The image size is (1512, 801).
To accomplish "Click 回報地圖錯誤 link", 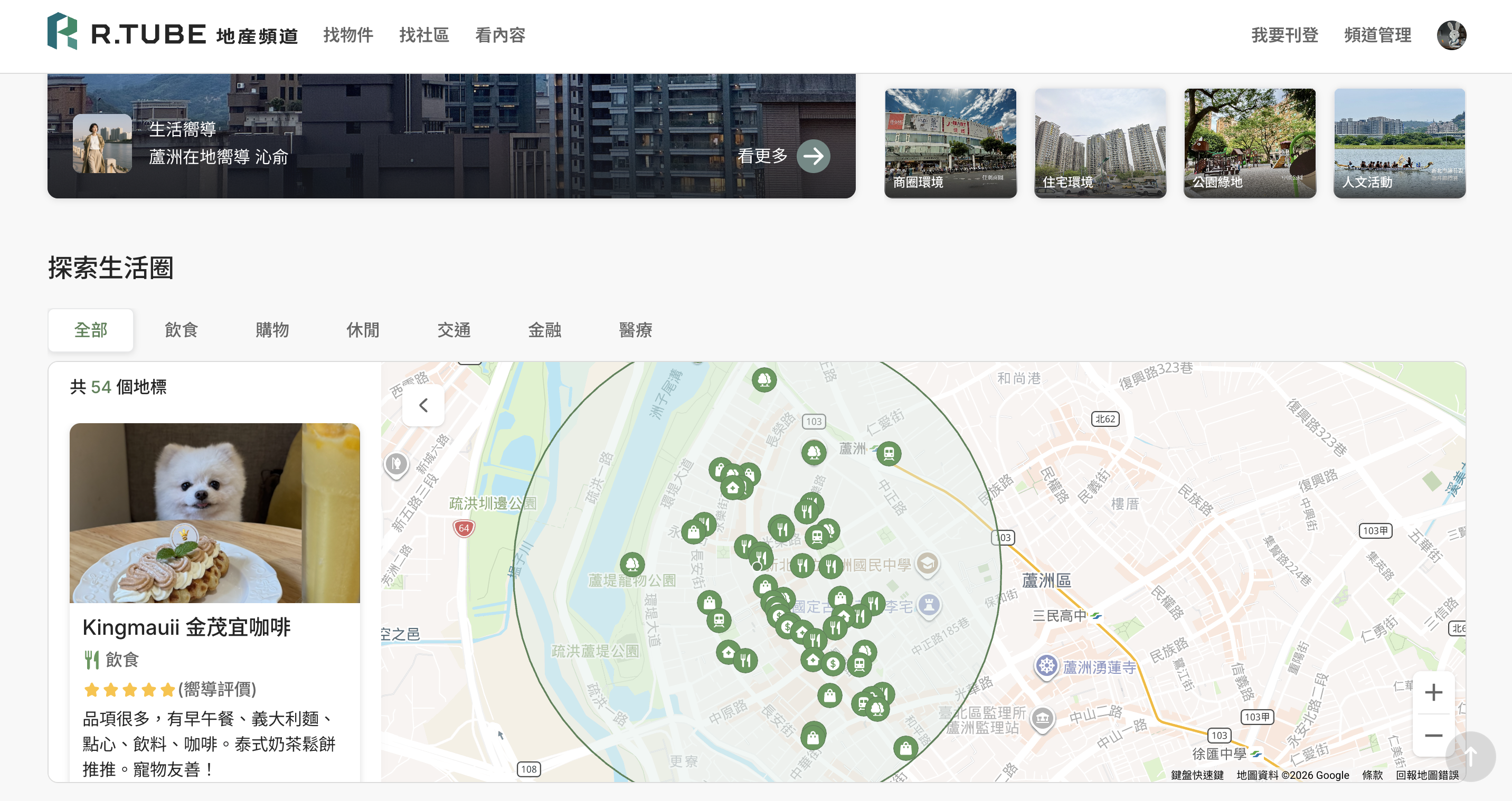I will point(1427,775).
